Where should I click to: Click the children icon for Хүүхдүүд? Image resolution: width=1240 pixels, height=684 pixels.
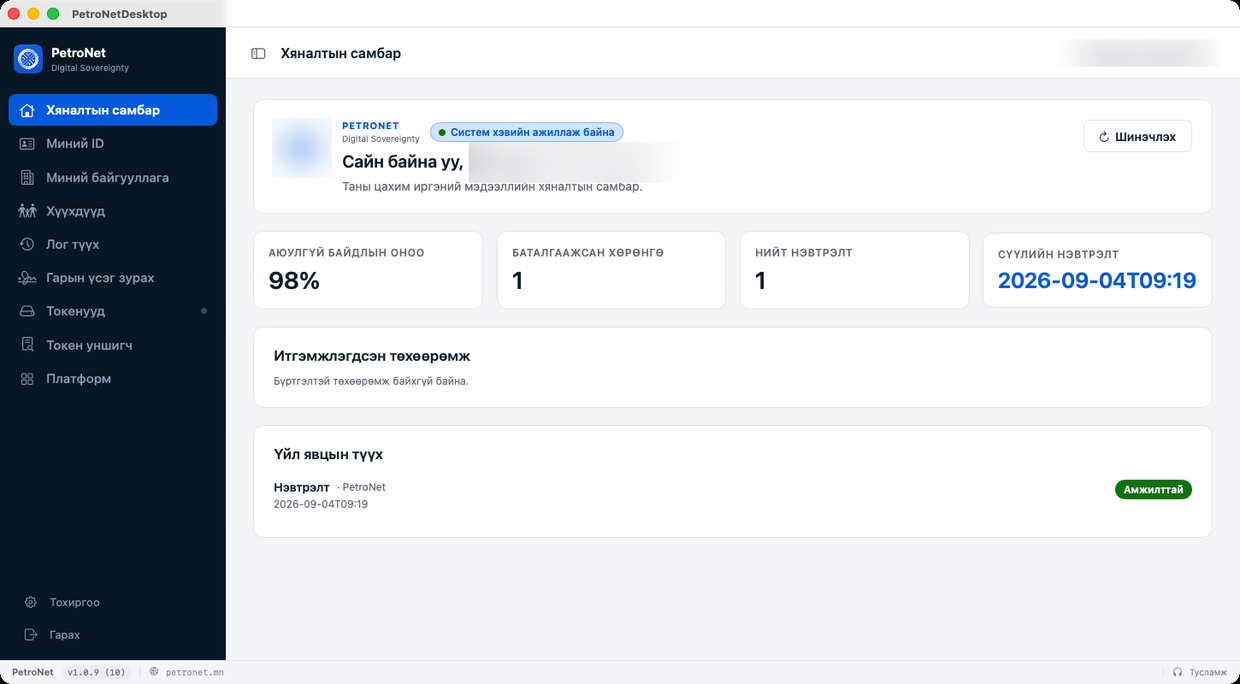tap(28, 211)
